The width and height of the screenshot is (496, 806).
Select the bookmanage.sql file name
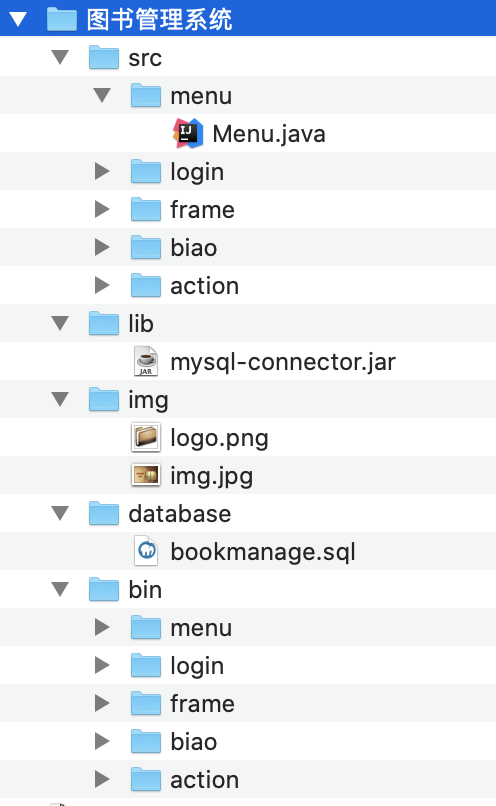coord(263,552)
